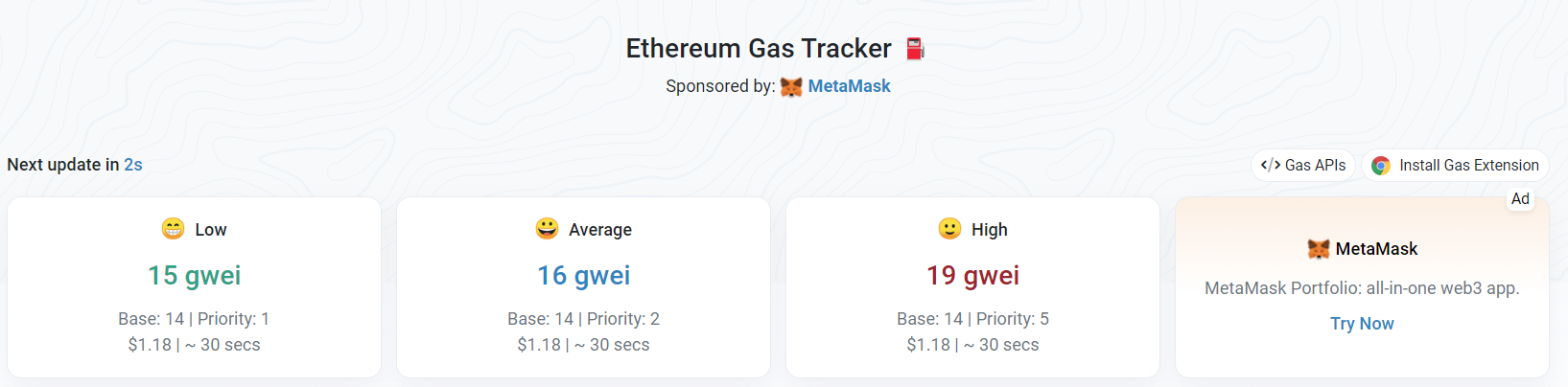Image resolution: width=1568 pixels, height=387 pixels.
Task: Click the Ad label badge
Action: [1520, 199]
